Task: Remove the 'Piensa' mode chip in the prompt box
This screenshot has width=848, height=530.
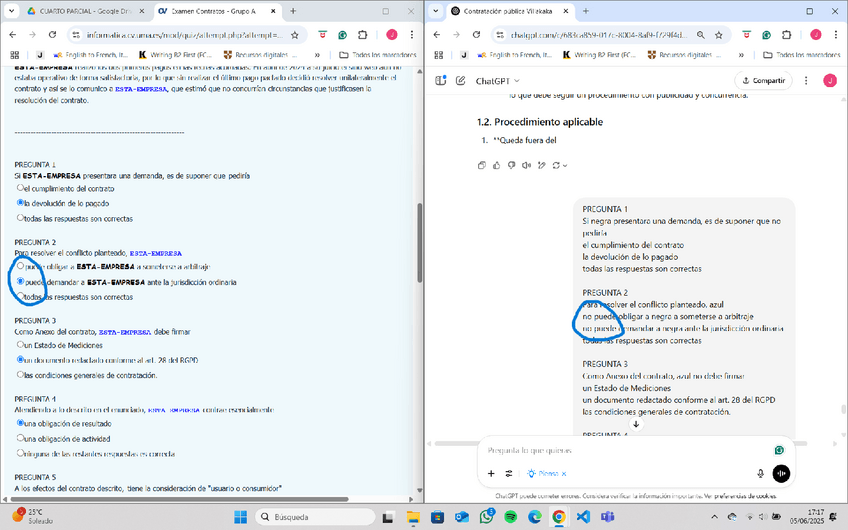Action: coord(564,474)
